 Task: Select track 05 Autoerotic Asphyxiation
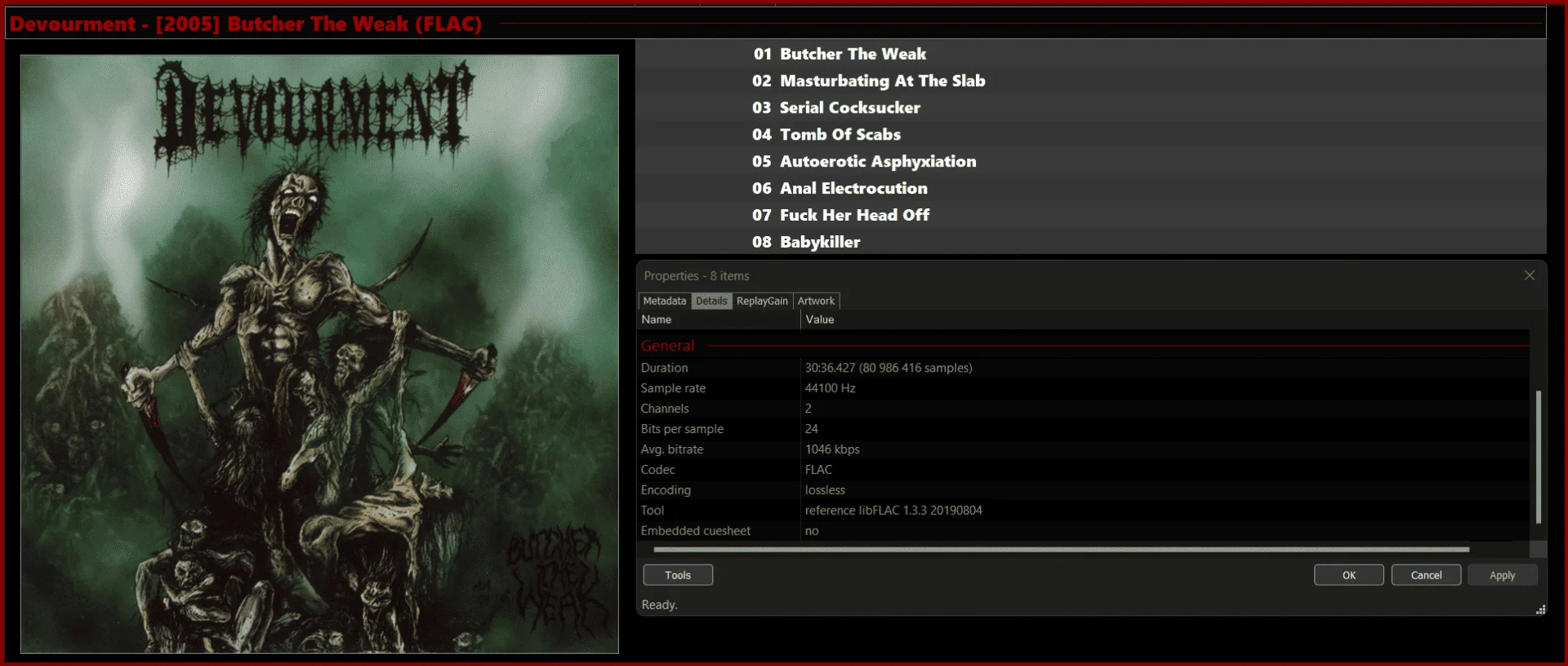point(1090,162)
